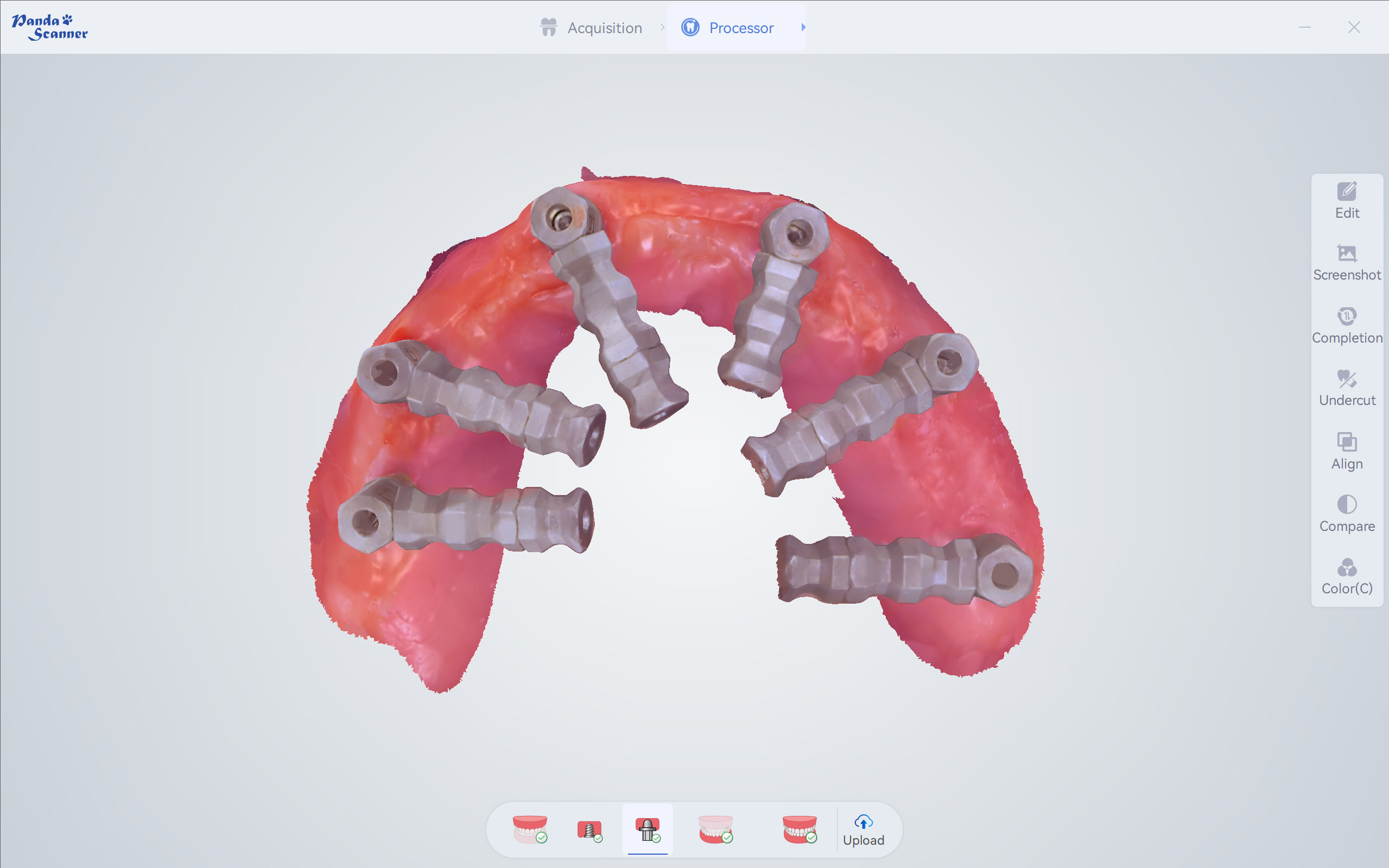
Task: Select the Processor step
Action: coord(728,28)
